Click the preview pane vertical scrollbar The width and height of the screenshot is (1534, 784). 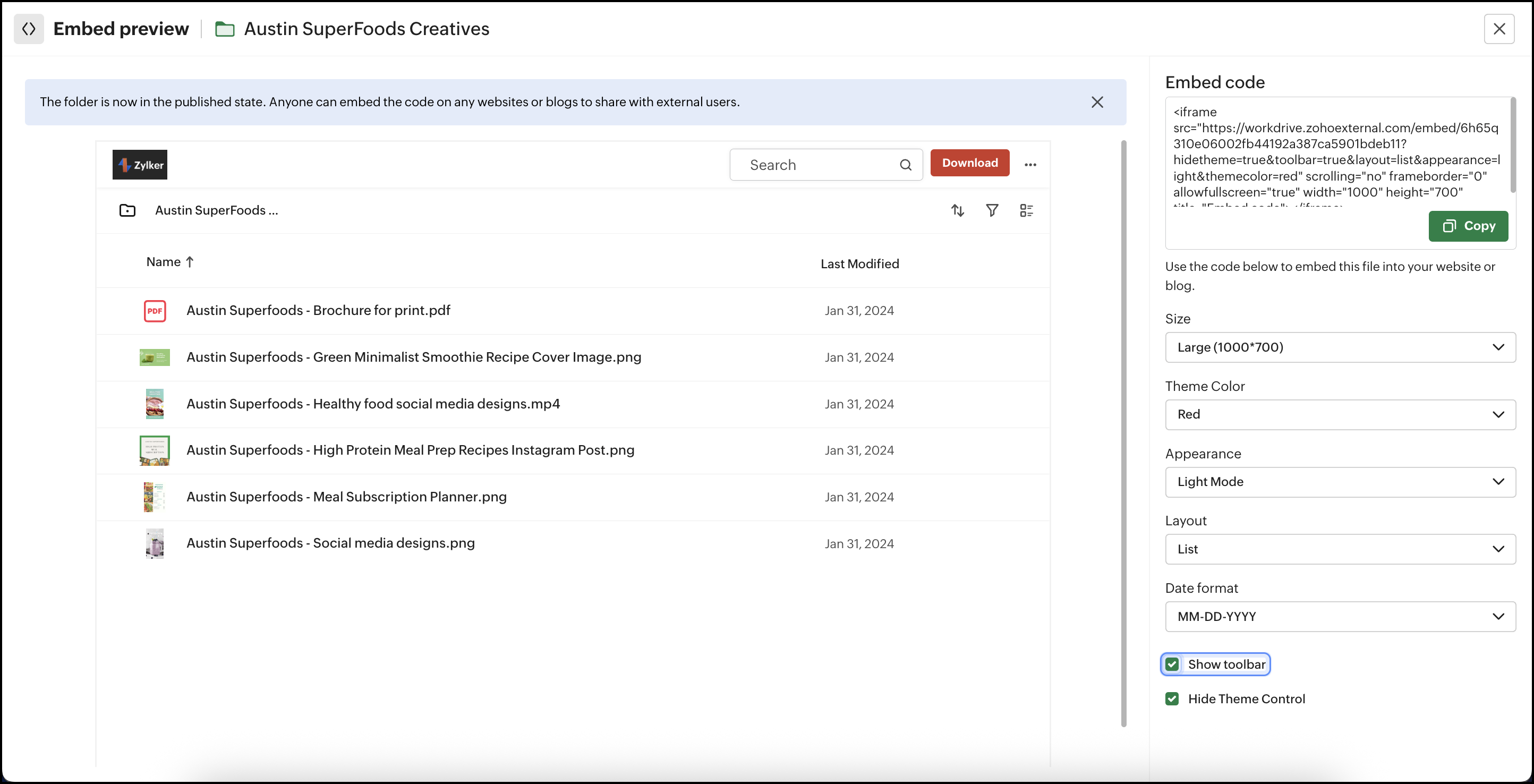pyautogui.click(x=1123, y=433)
